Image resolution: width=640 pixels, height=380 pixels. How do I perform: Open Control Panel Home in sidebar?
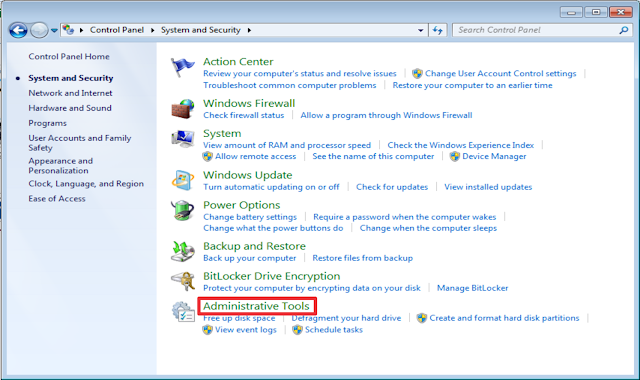pos(69,56)
